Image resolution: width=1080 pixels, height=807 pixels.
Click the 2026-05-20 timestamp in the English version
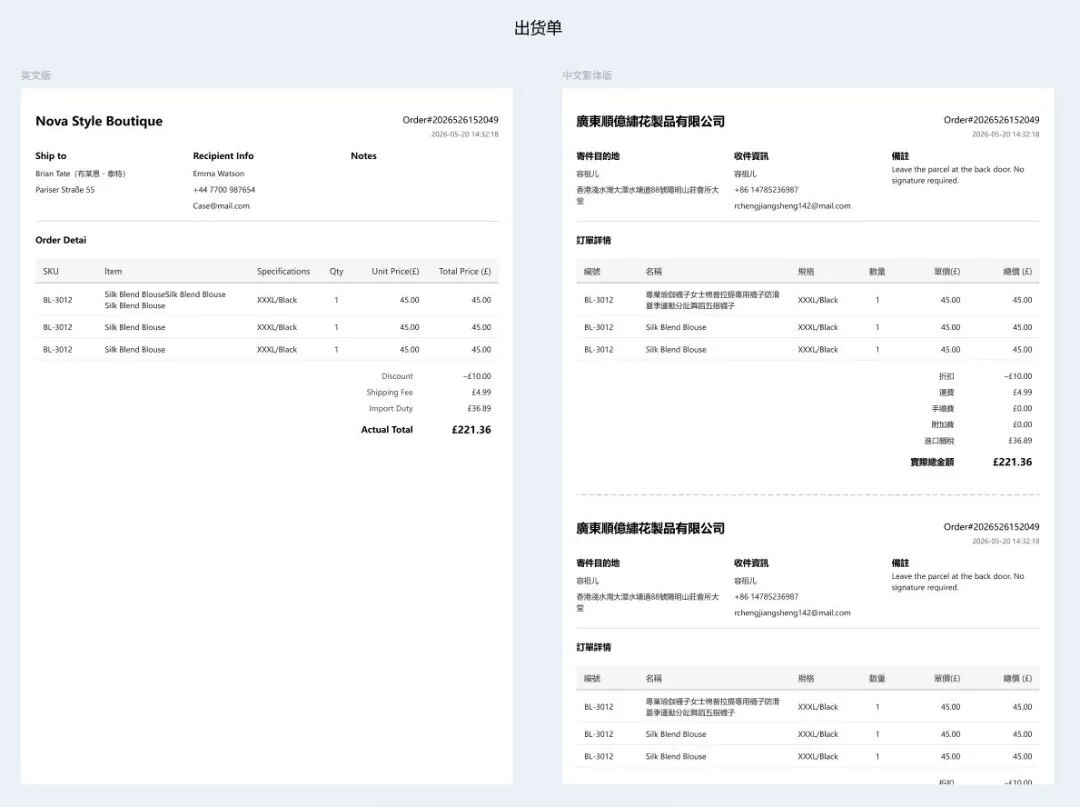[465, 134]
